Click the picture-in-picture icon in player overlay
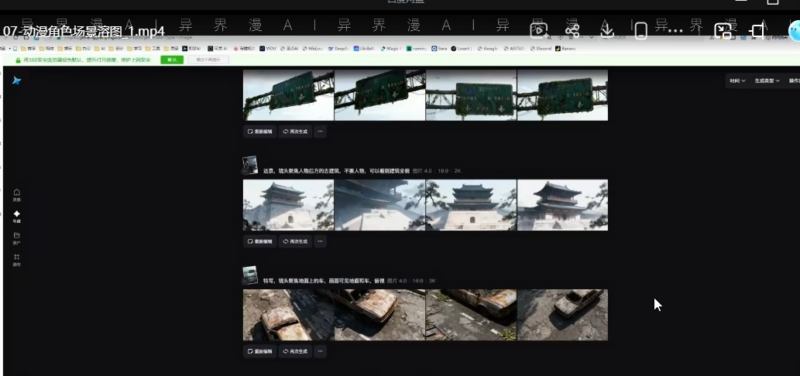 click(x=723, y=31)
